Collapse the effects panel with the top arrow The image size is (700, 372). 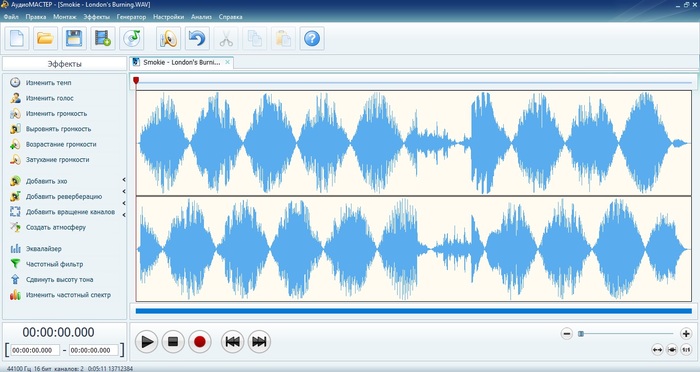click(x=124, y=180)
